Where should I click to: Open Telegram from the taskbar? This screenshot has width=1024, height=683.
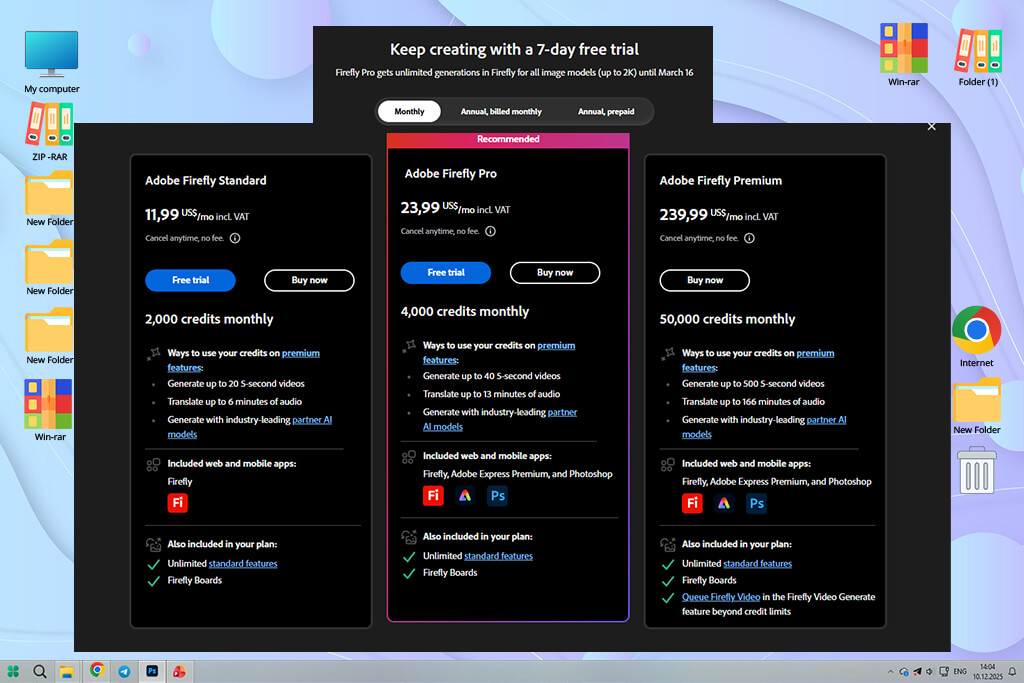pyautogui.click(x=124, y=671)
